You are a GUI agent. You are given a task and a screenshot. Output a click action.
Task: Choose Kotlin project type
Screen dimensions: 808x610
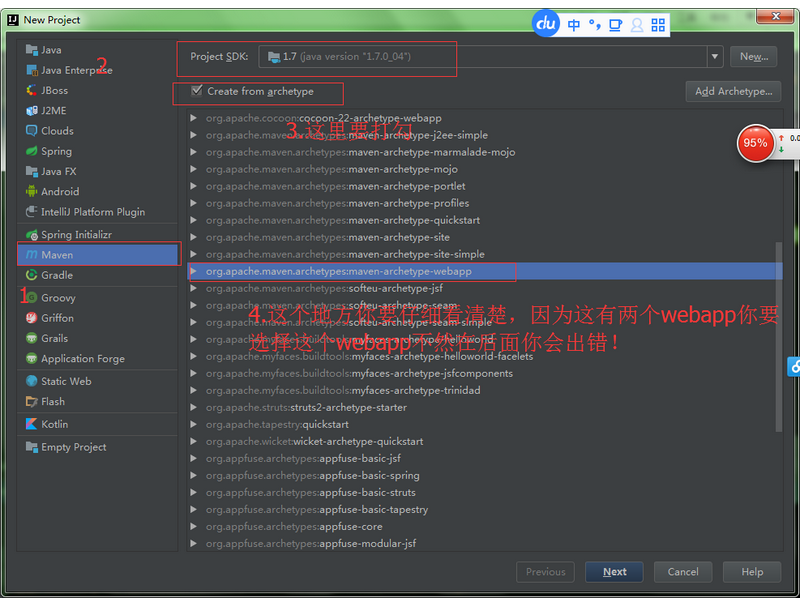point(98,424)
